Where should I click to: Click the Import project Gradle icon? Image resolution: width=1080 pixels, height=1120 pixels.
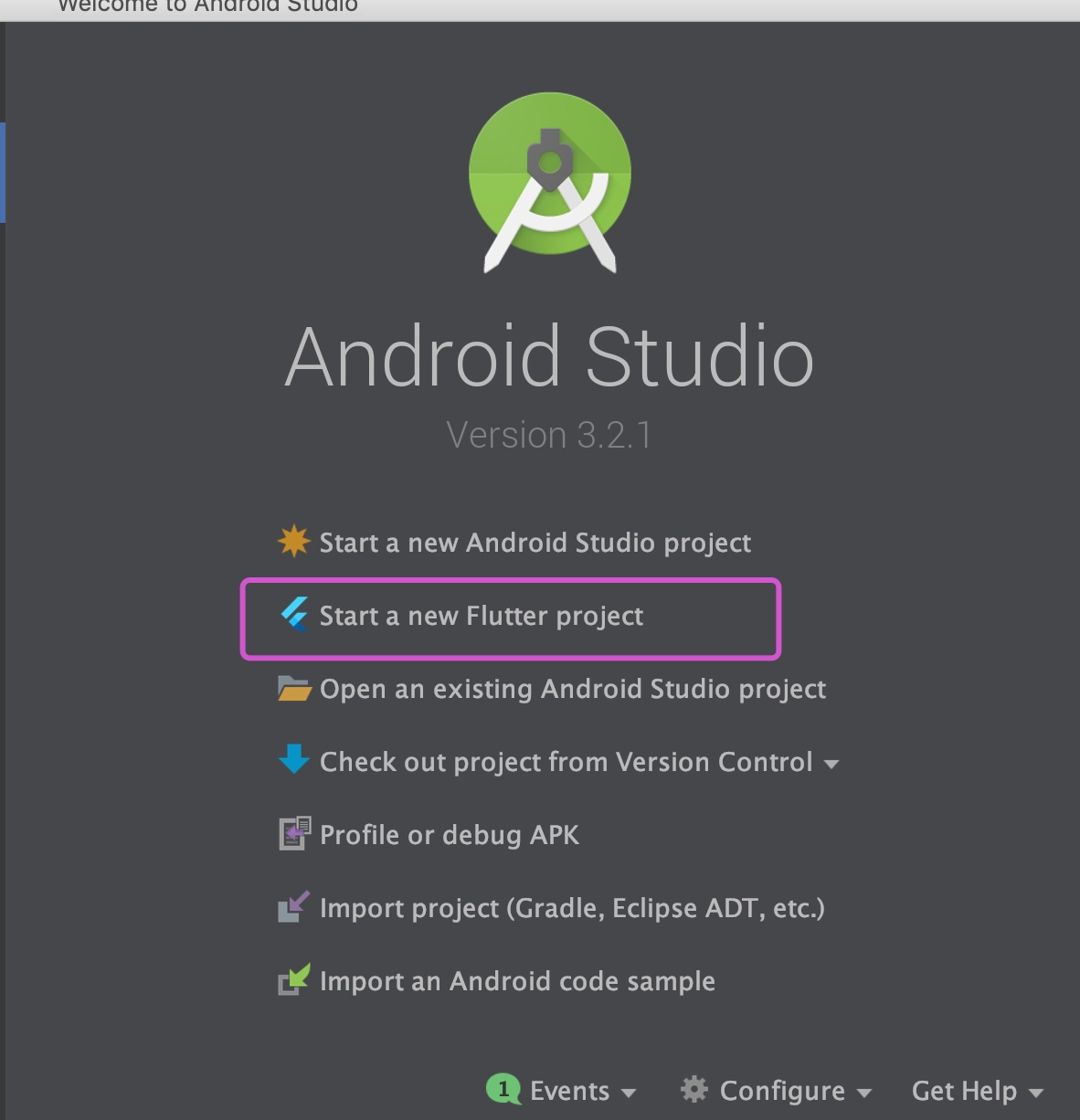point(293,906)
